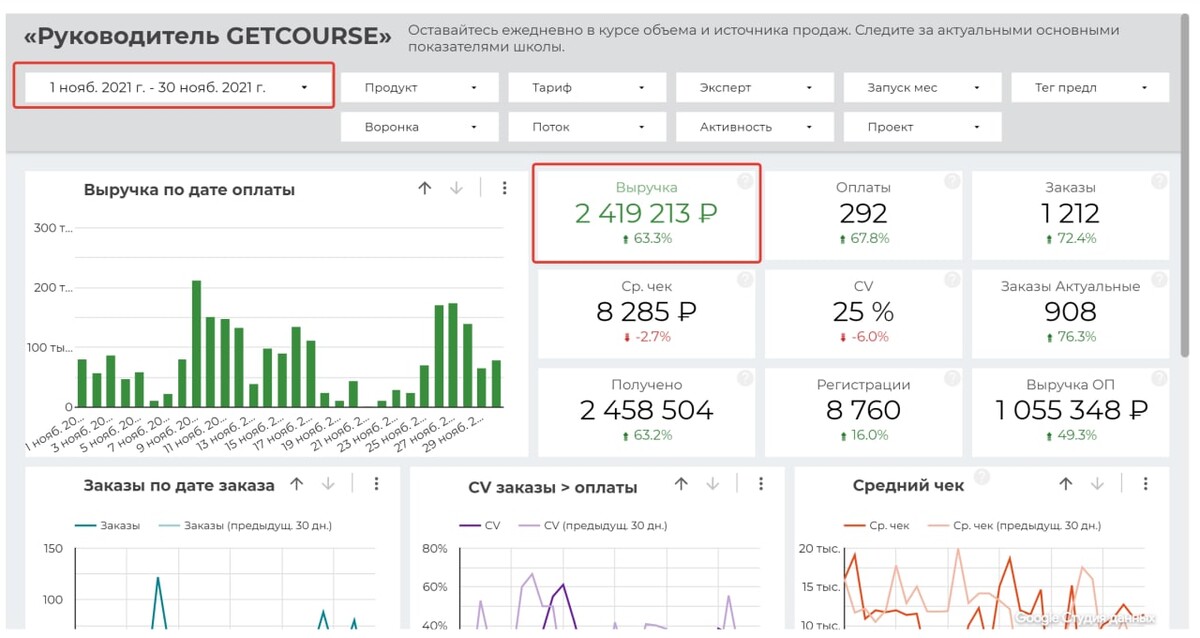Click the Получено value 2 458 504
This screenshot has height=638, width=1200.
pos(646,410)
